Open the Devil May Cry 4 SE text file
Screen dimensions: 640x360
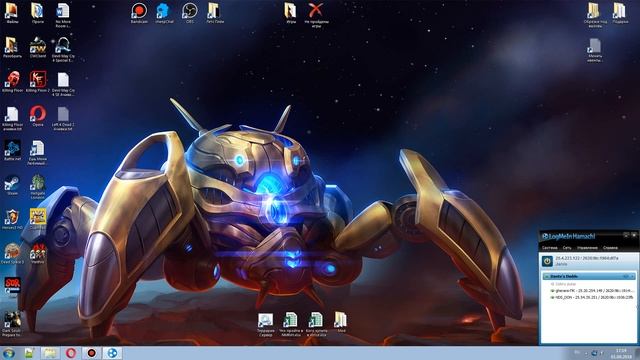point(63,84)
